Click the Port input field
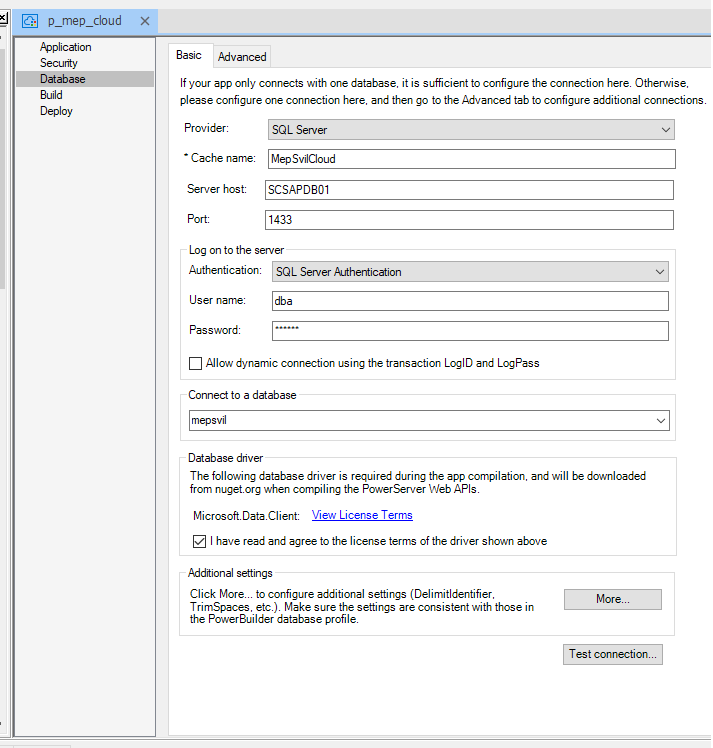 468,220
